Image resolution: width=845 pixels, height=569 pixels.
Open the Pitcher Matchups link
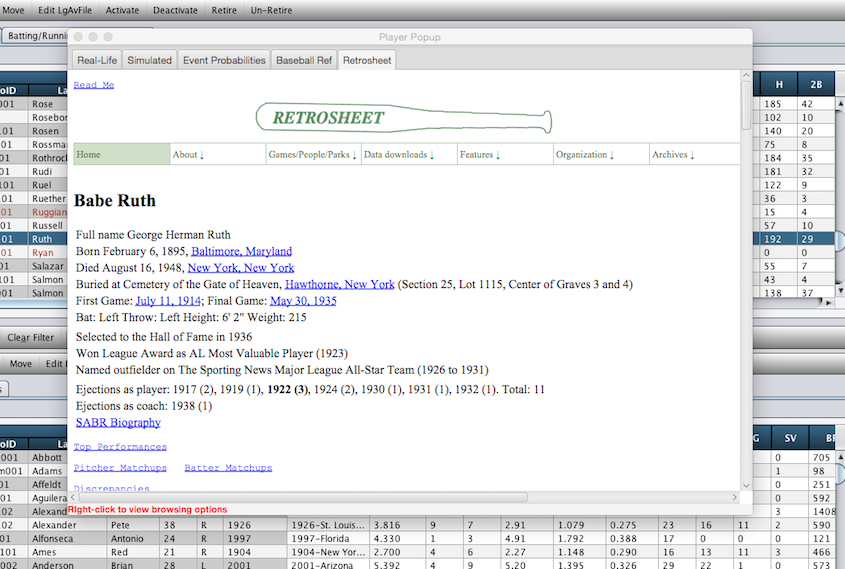tap(120, 468)
